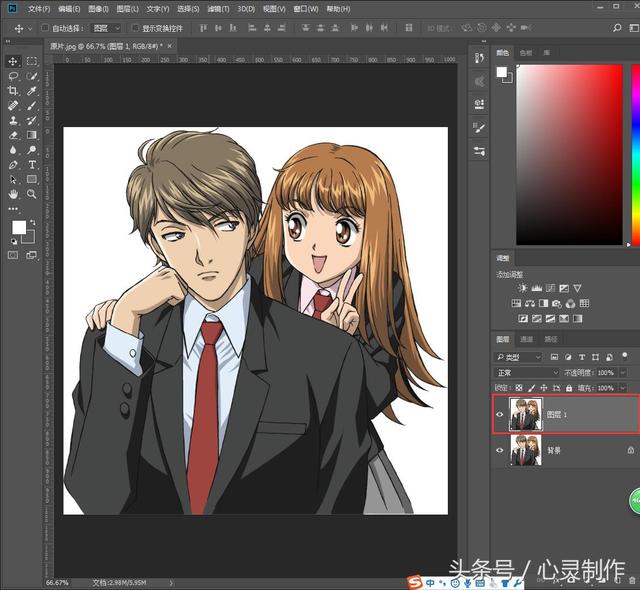Swap foreground and background colors

pyautogui.click(x=32, y=222)
